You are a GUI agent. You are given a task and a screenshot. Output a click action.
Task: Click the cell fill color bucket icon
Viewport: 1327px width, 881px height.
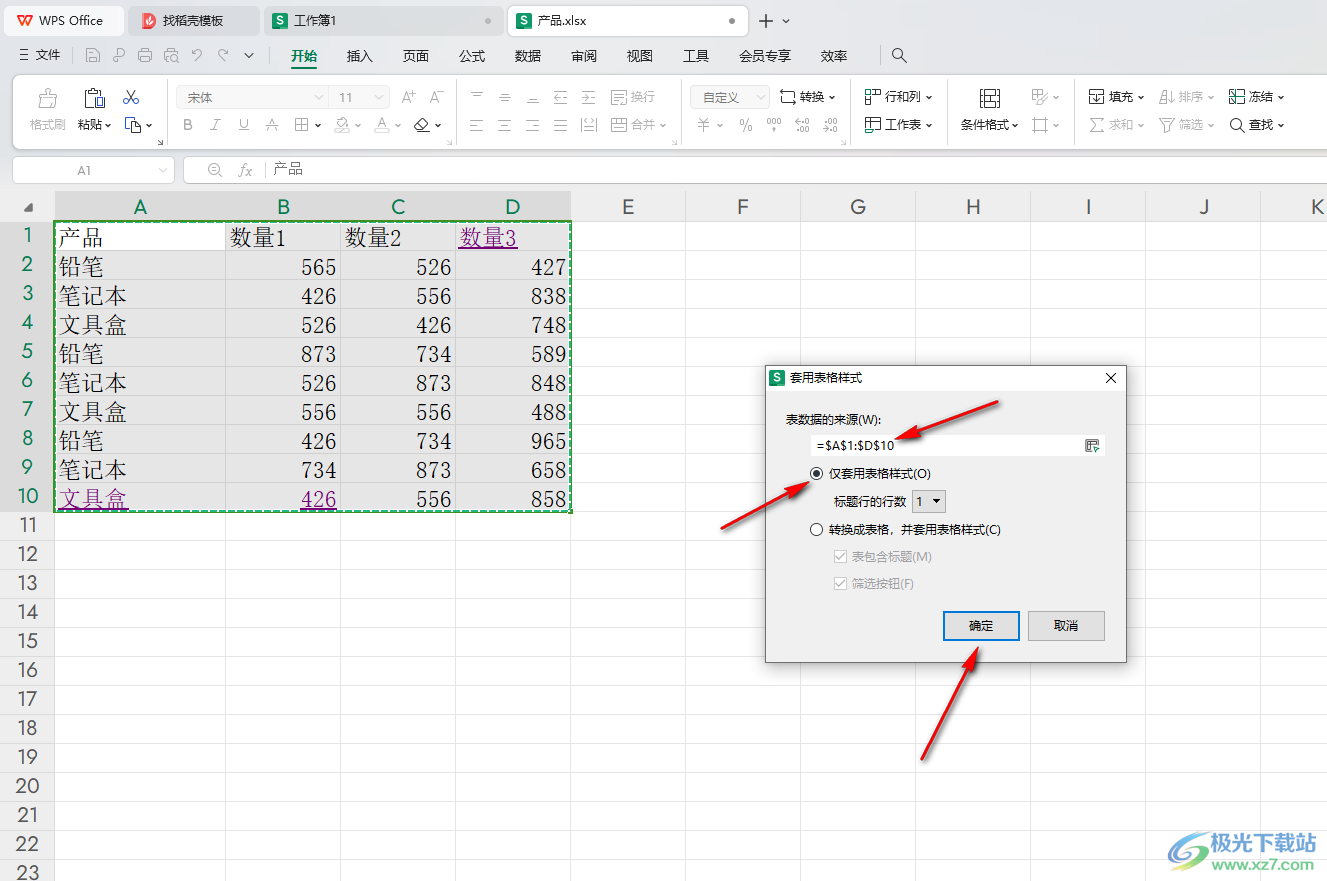(343, 125)
